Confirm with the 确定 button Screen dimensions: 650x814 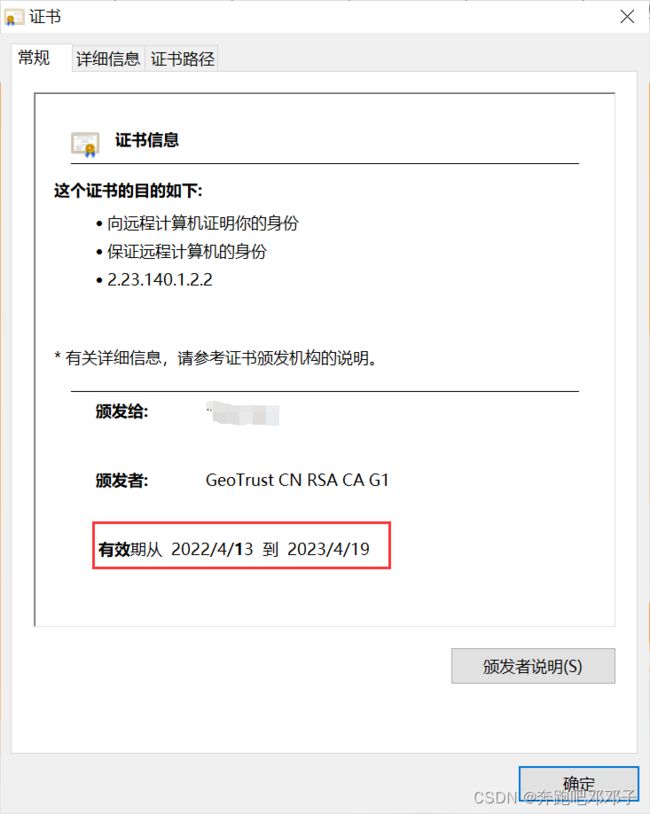point(578,784)
